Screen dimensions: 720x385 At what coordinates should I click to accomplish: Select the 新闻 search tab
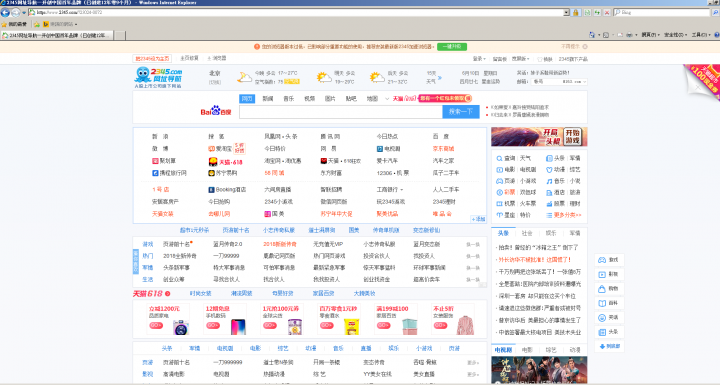(268, 99)
